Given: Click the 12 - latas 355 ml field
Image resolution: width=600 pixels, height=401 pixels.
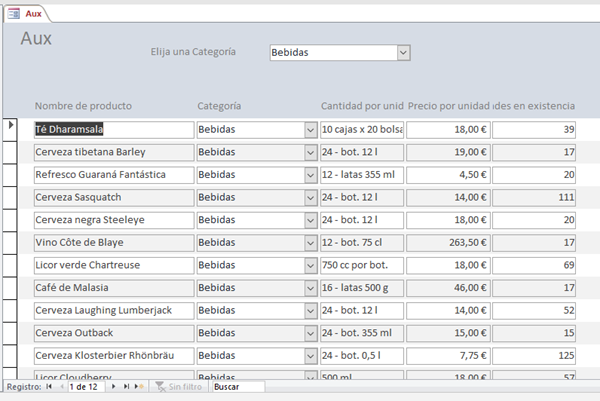Looking at the screenshot, I should (x=362, y=175).
